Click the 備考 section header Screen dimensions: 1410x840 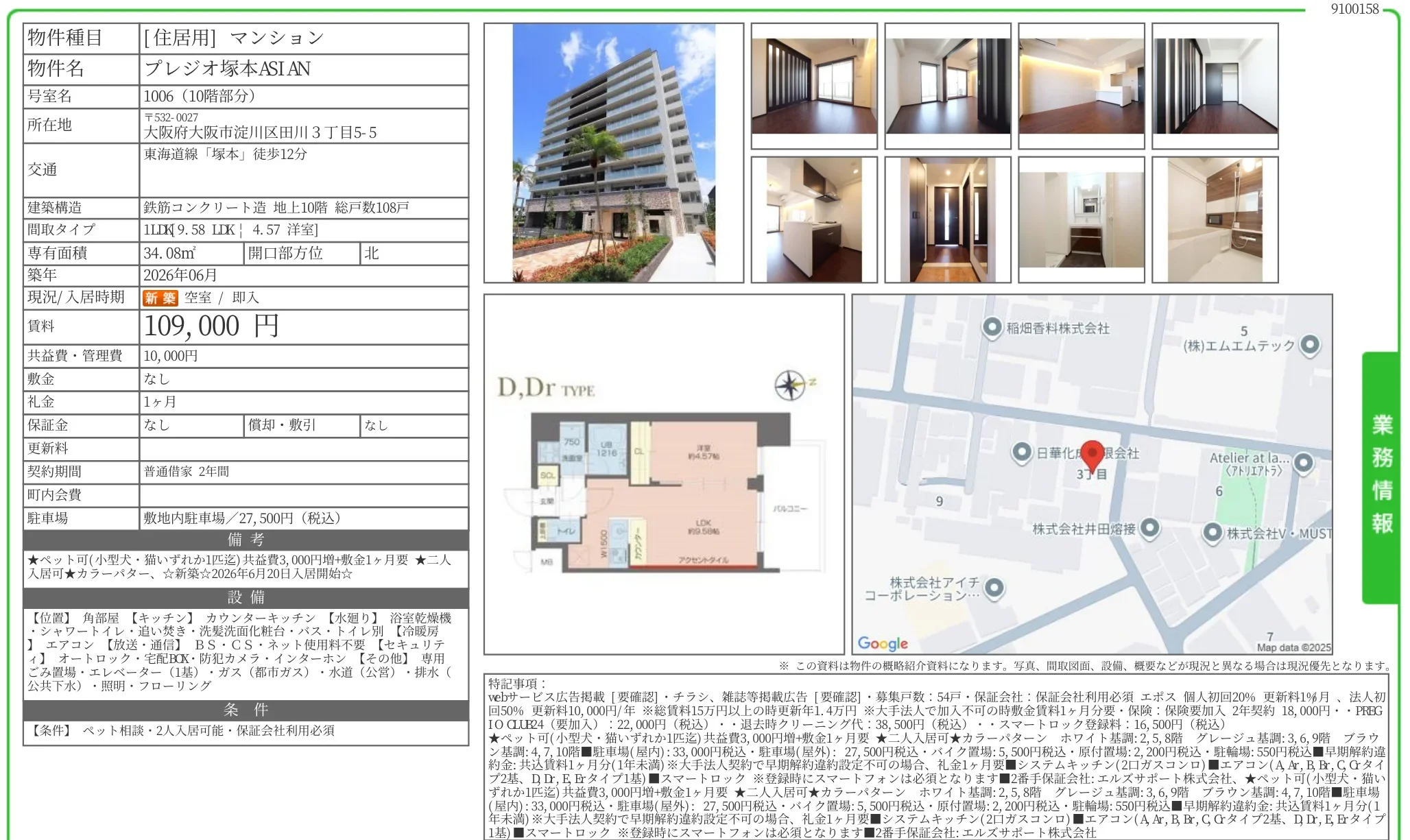[x=246, y=540]
